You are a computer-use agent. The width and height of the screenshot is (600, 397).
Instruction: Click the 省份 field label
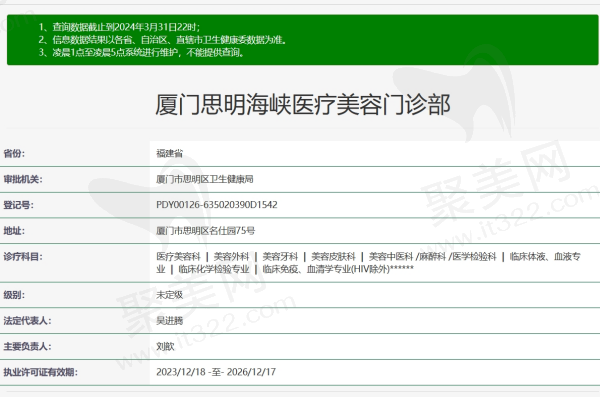point(14,154)
